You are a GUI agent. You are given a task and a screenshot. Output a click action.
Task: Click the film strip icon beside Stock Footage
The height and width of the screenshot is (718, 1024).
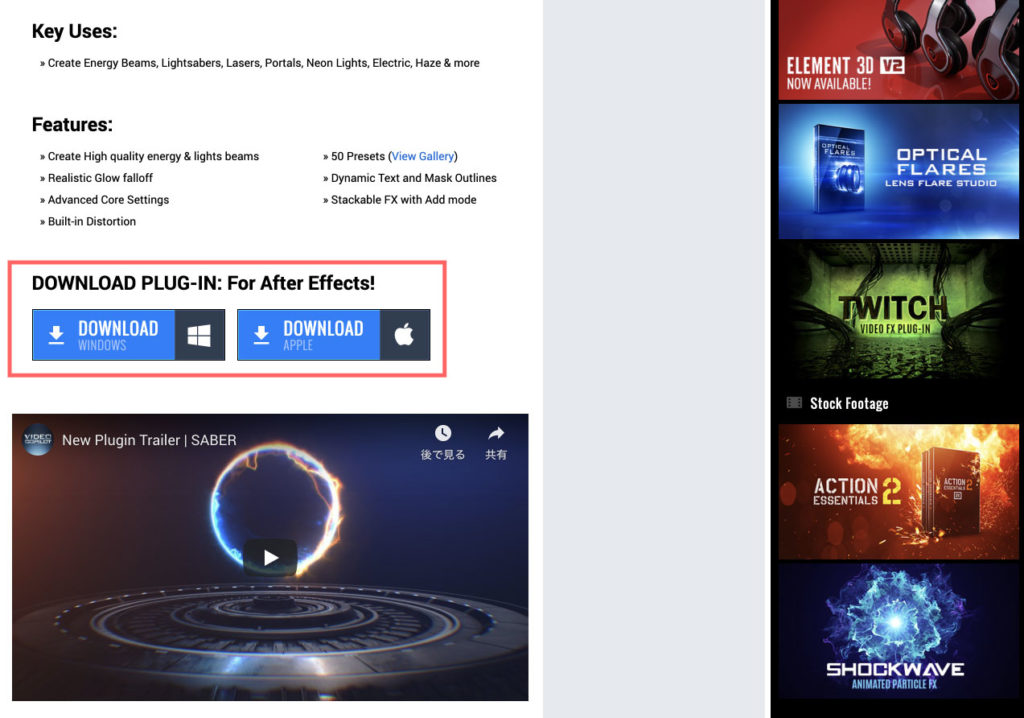794,402
